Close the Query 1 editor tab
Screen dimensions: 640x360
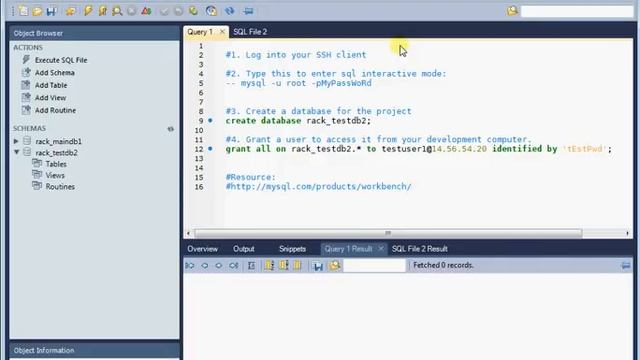[222, 31]
